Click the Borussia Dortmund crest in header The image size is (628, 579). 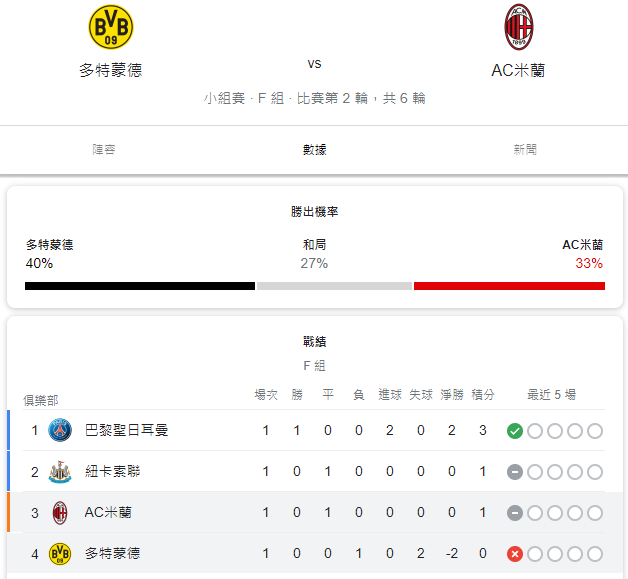click(x=111, y=27)
